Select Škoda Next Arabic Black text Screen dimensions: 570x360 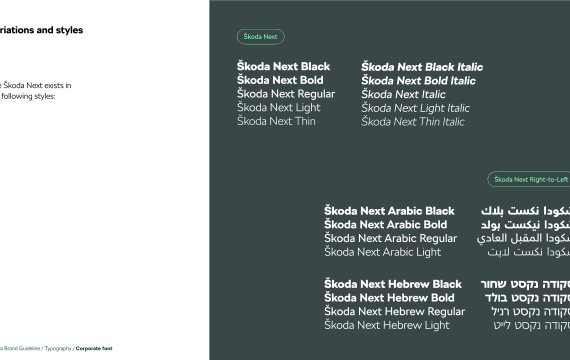click(x=389, y=211)
